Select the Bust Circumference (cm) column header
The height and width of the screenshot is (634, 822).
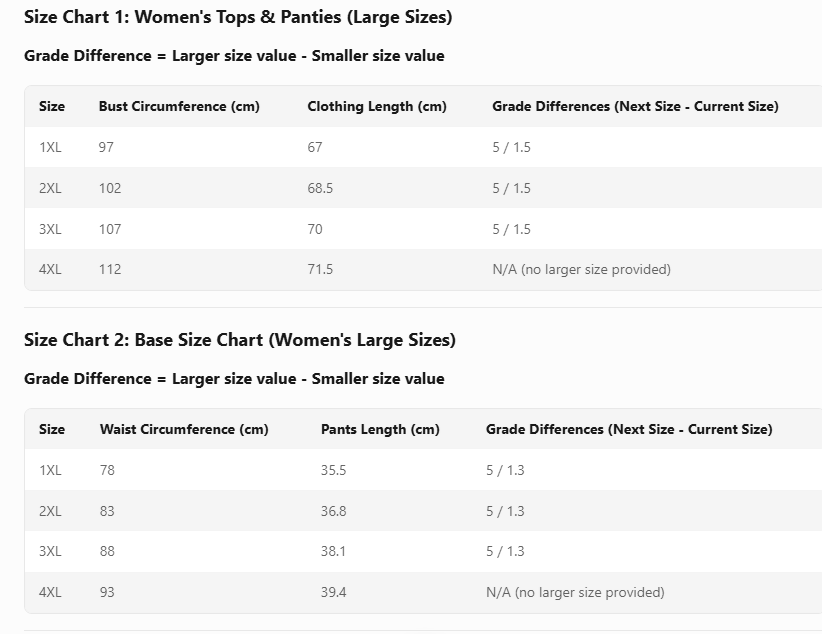point(179,107)
